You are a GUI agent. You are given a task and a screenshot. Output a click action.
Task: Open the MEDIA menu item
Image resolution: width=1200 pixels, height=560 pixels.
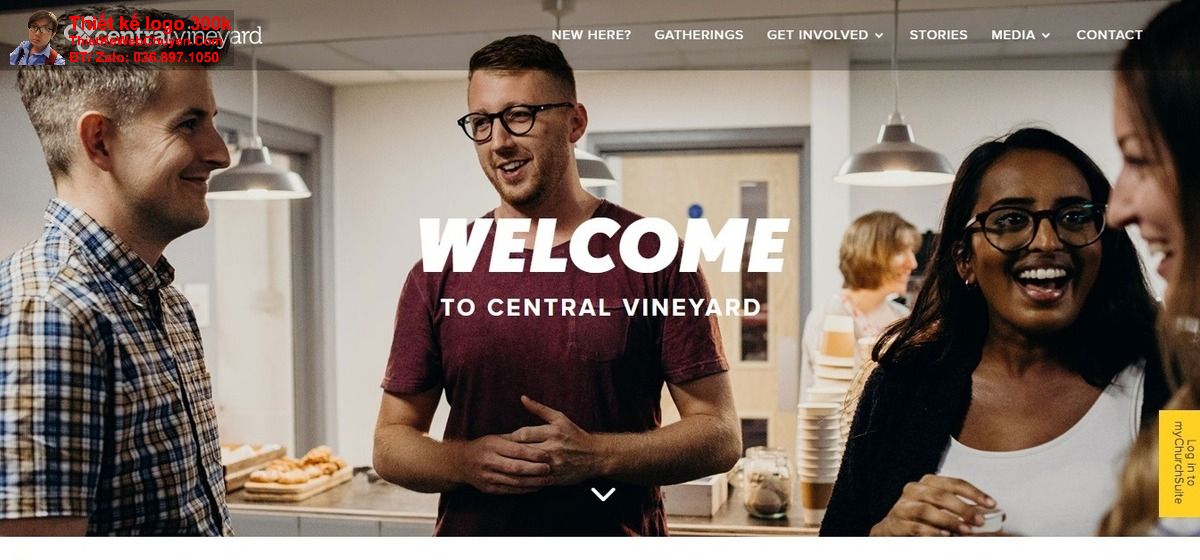(1013, 35)
